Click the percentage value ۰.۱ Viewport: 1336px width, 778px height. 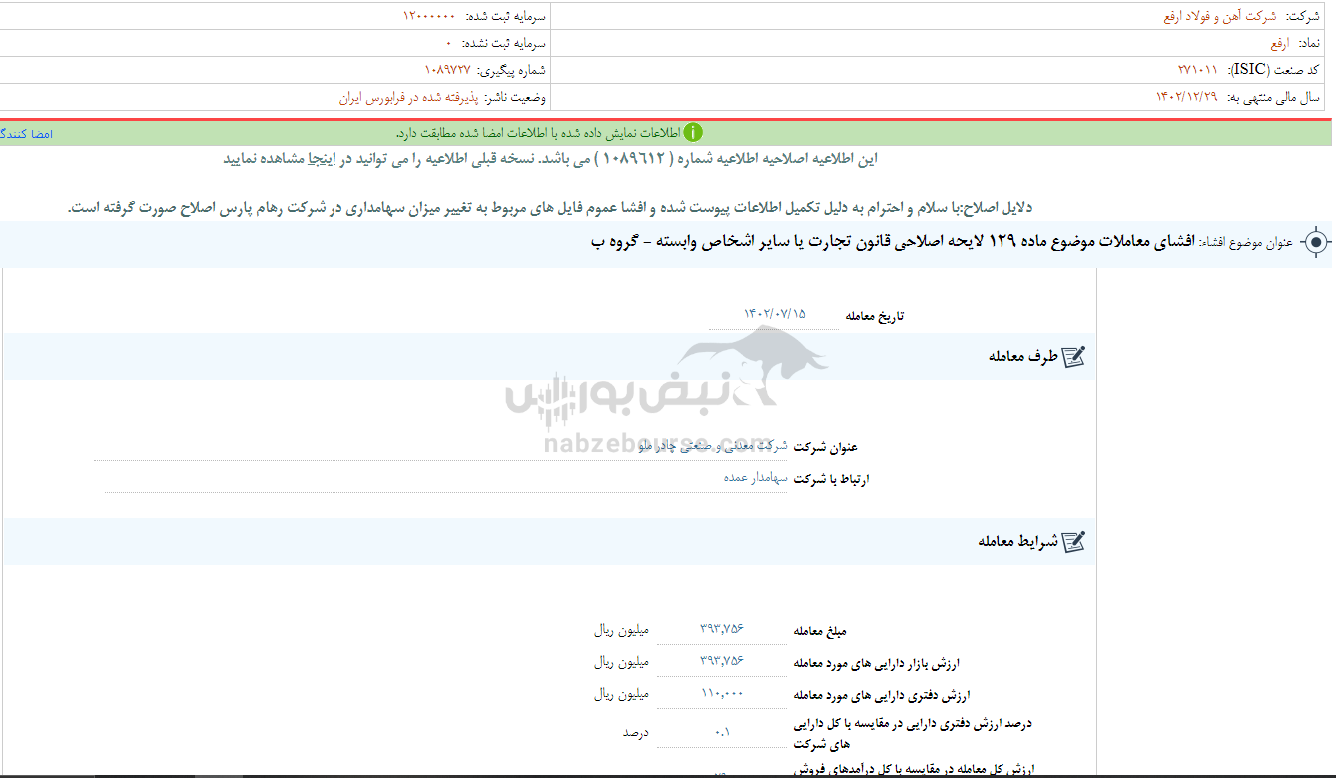[722, 732]
